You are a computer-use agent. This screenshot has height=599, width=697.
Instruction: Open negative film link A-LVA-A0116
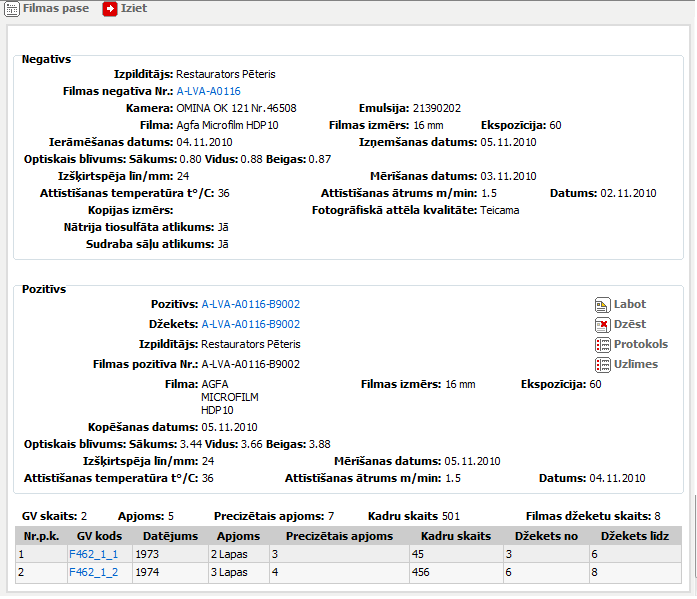pos(208,91)
